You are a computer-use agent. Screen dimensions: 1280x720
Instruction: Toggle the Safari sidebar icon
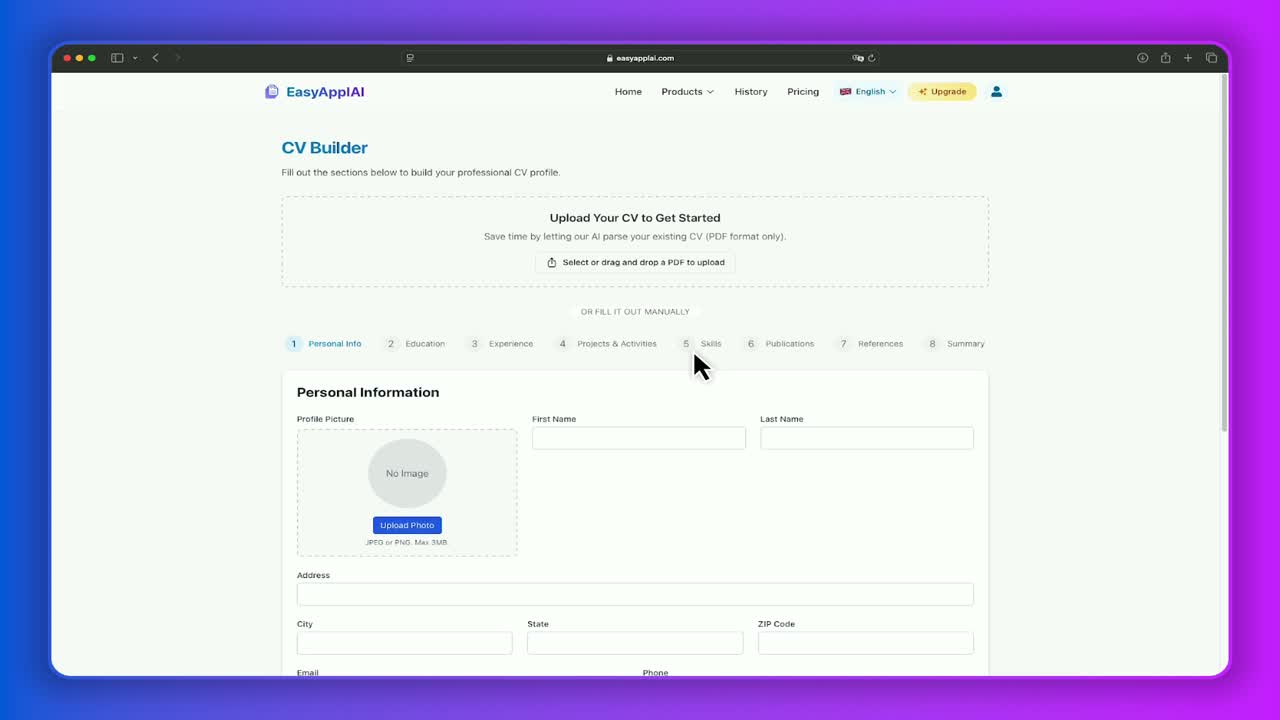[117, 58]
